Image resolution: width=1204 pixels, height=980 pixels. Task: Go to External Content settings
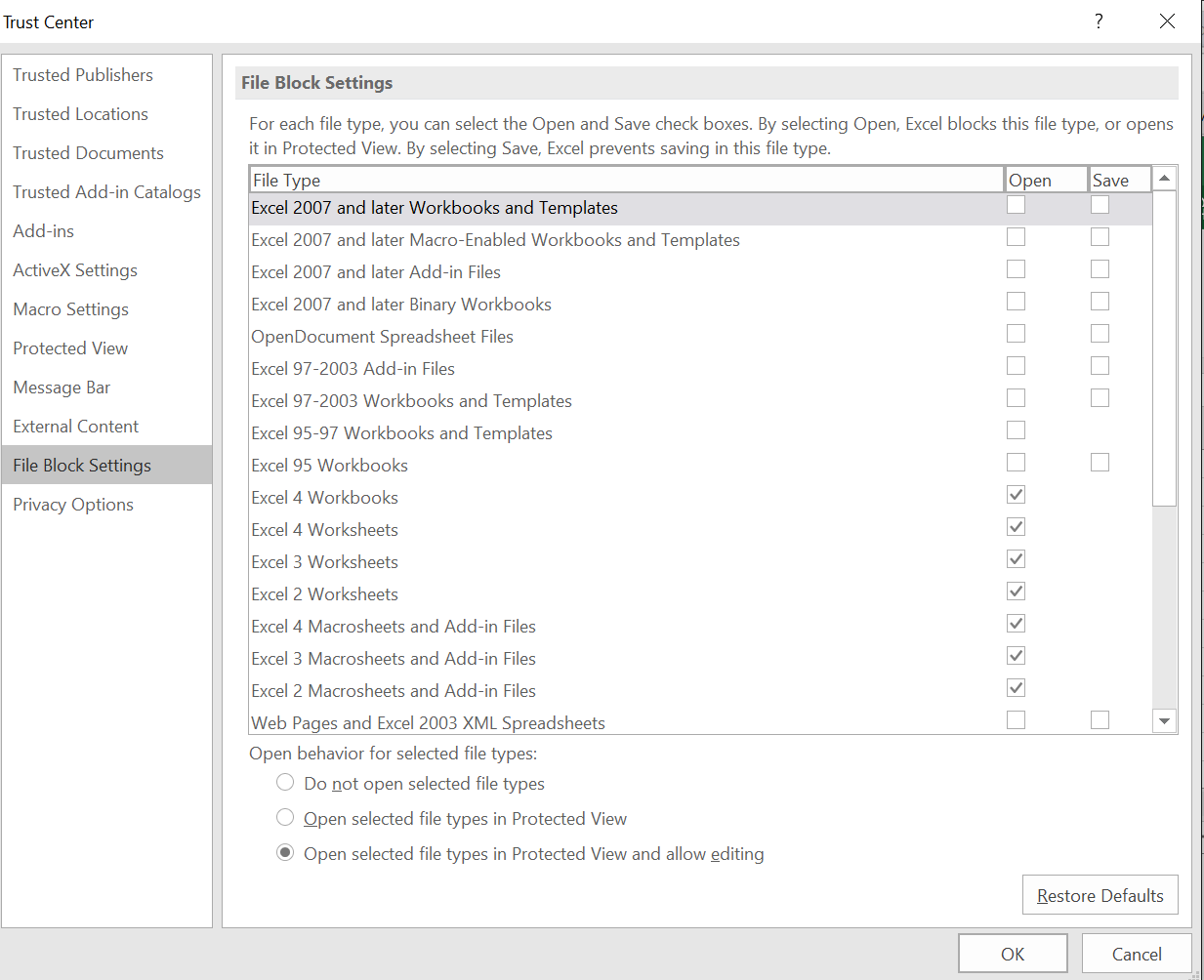(106, 427)
